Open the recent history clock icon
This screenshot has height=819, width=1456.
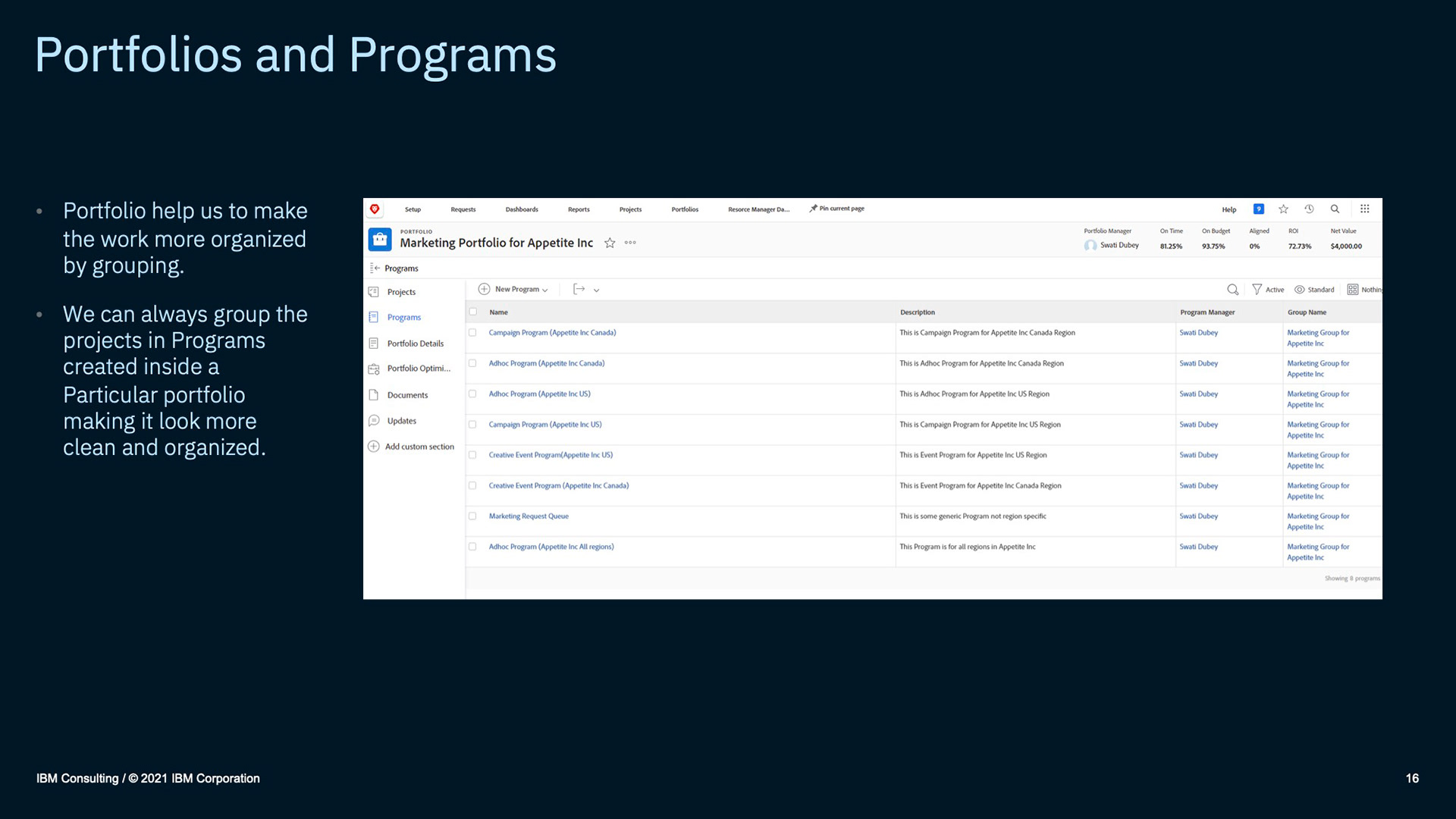(1309, 209)
